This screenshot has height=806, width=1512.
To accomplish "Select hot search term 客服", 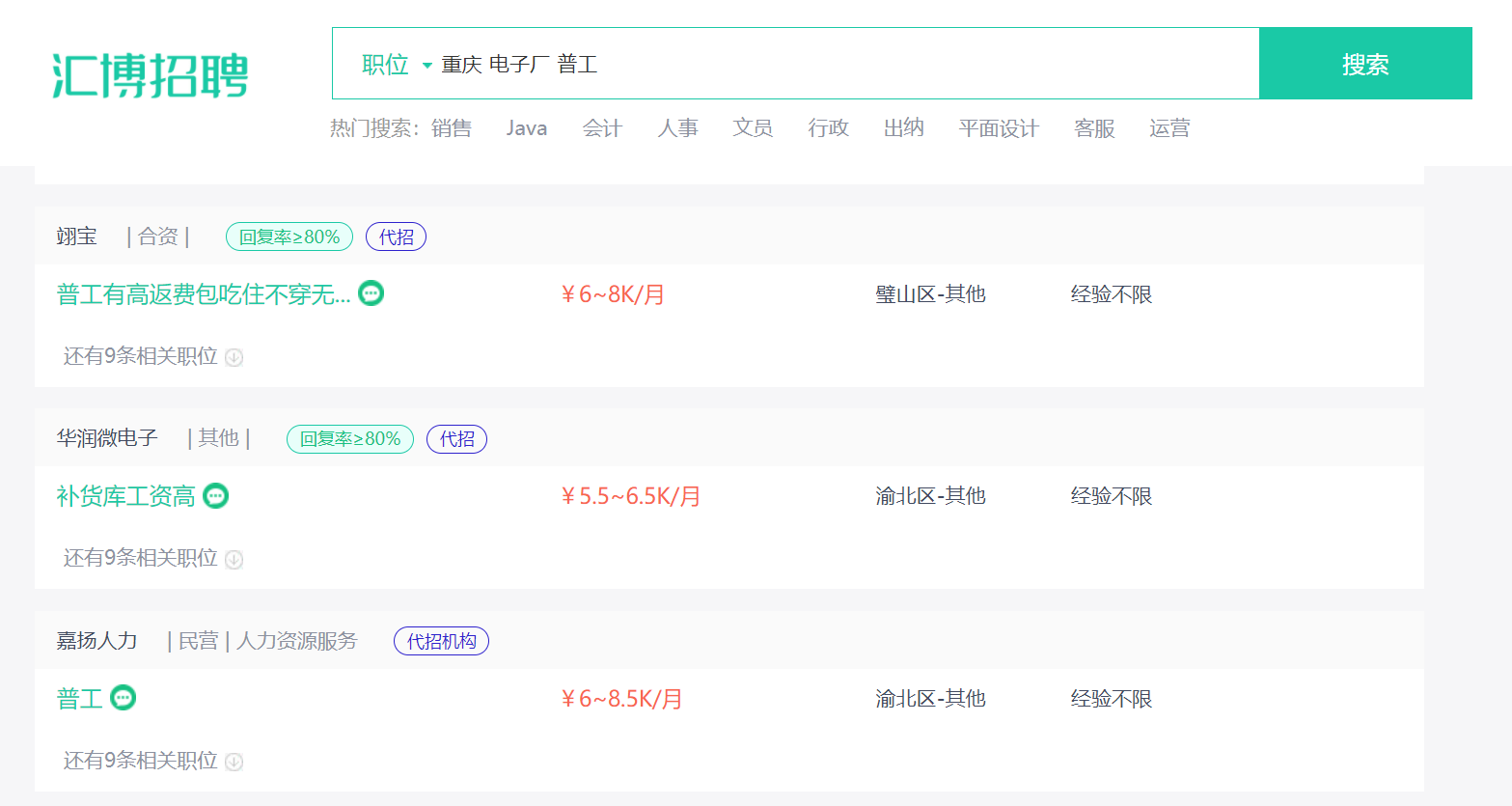I will pyautogui.click(x=1094, y=128).
